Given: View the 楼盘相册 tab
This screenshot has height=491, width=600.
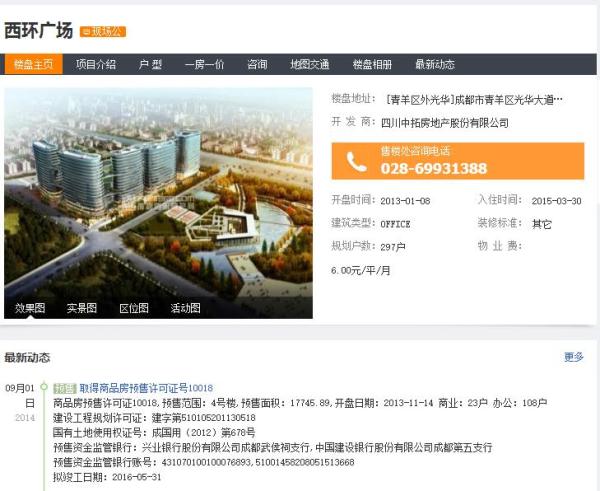Looking at the screenshot, I should 372,64.
